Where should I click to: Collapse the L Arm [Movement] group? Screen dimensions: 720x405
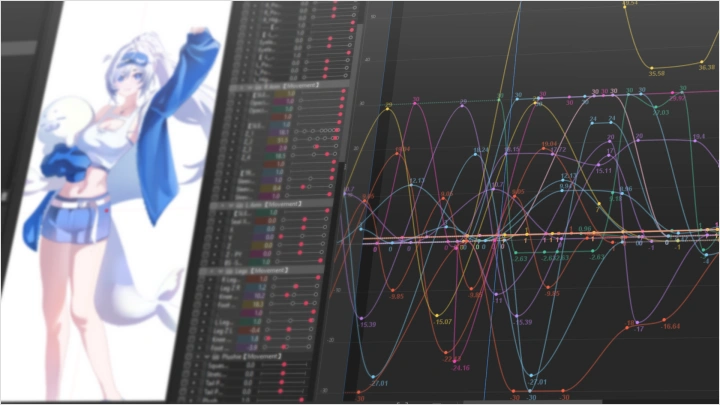point(230,205)
